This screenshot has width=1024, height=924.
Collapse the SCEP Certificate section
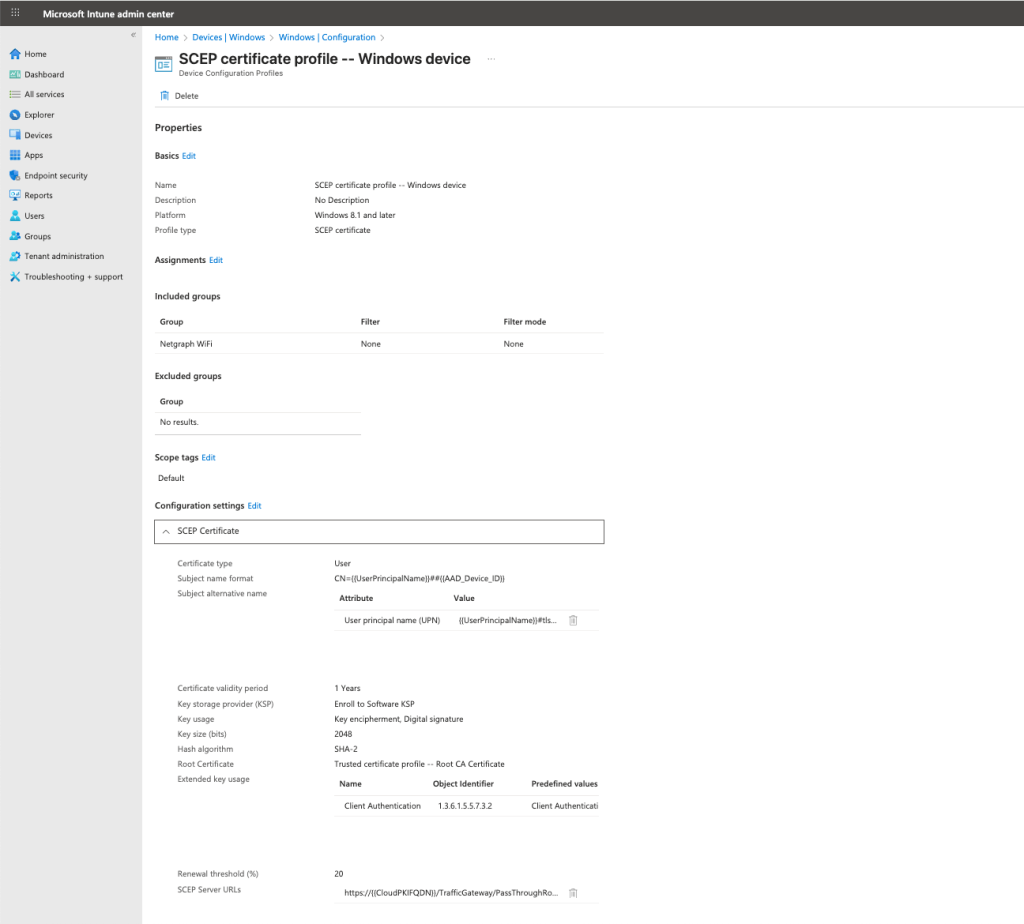pyautogui.click(x=167, y=531)
